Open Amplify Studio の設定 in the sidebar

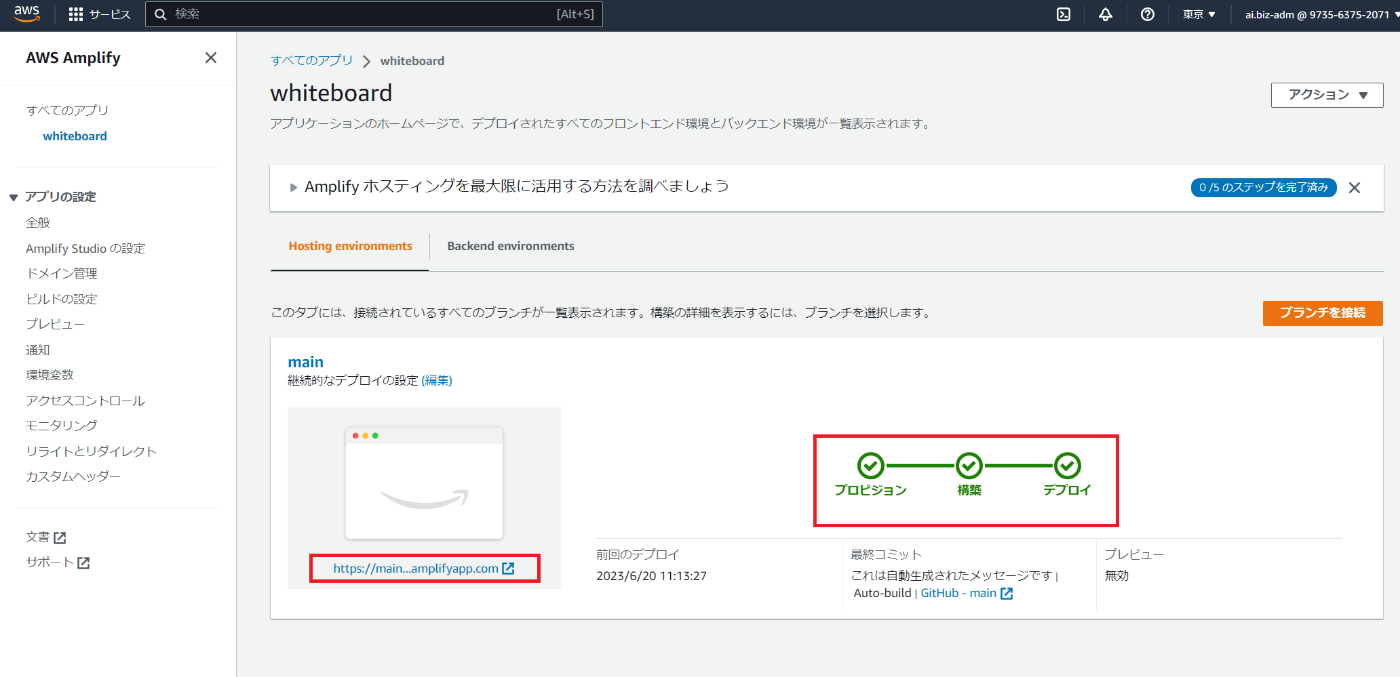click(85, 248)
